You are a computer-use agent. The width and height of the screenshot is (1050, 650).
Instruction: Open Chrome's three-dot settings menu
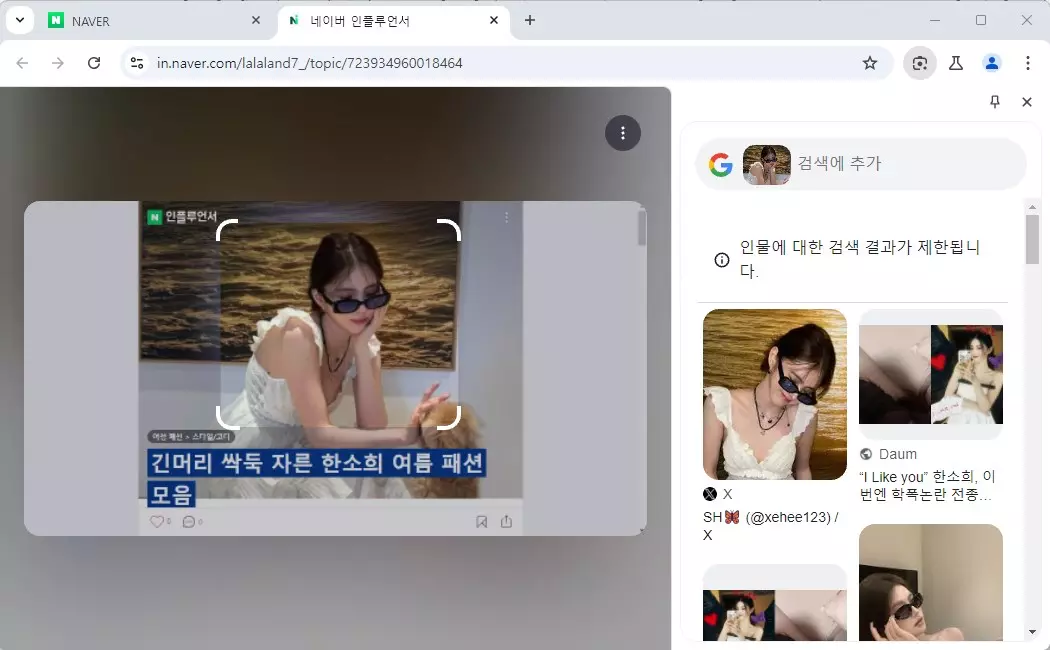coord(1028,62)
